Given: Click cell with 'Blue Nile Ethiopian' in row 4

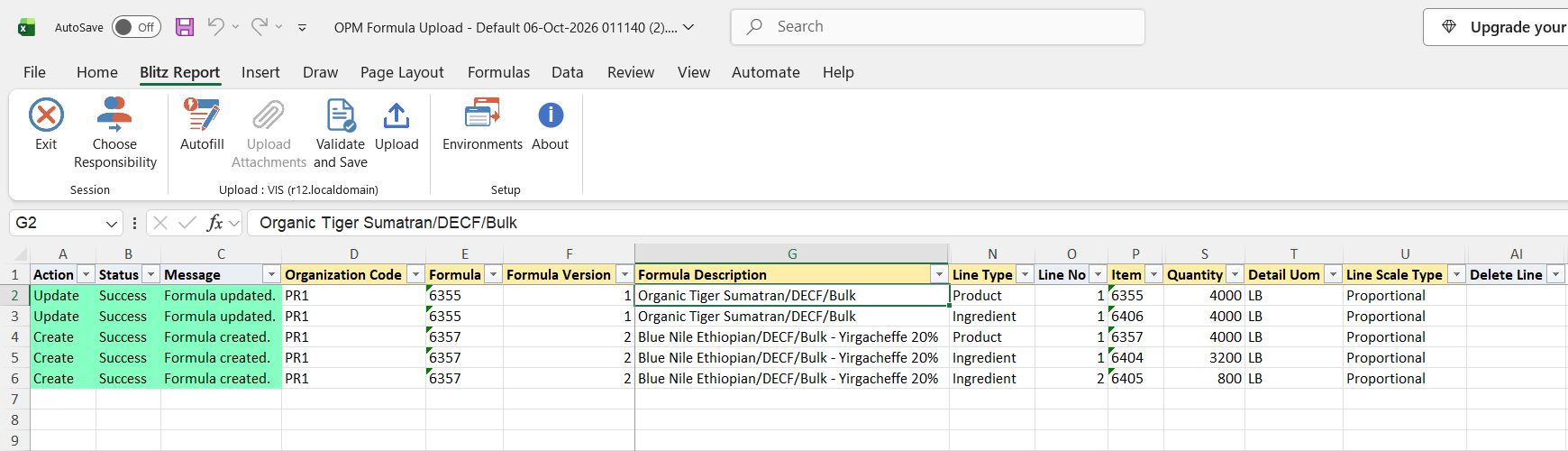Looking at the screenshot, I should (792, 337).
